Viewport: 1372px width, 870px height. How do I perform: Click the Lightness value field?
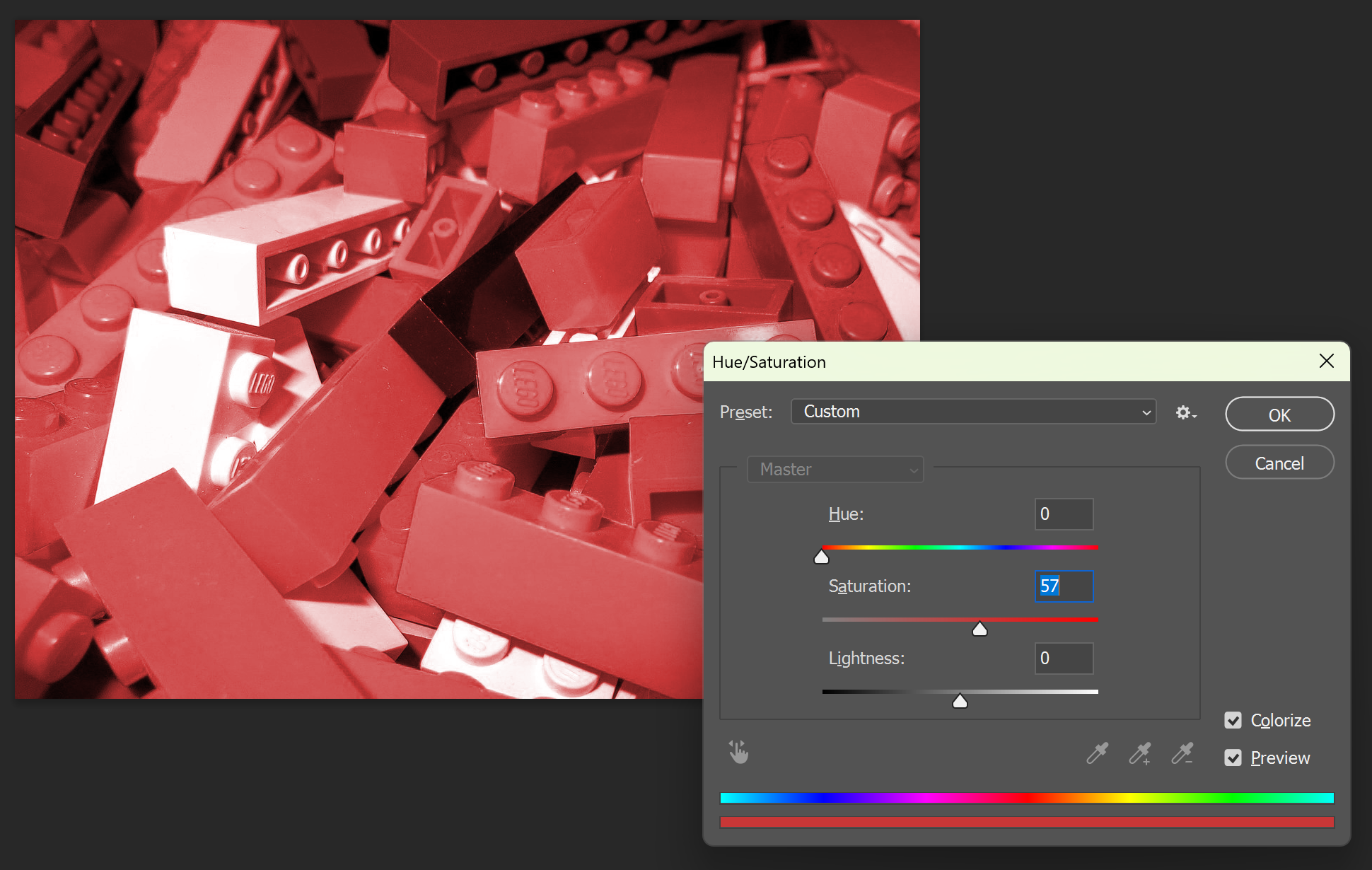(x=1064, y=659)
